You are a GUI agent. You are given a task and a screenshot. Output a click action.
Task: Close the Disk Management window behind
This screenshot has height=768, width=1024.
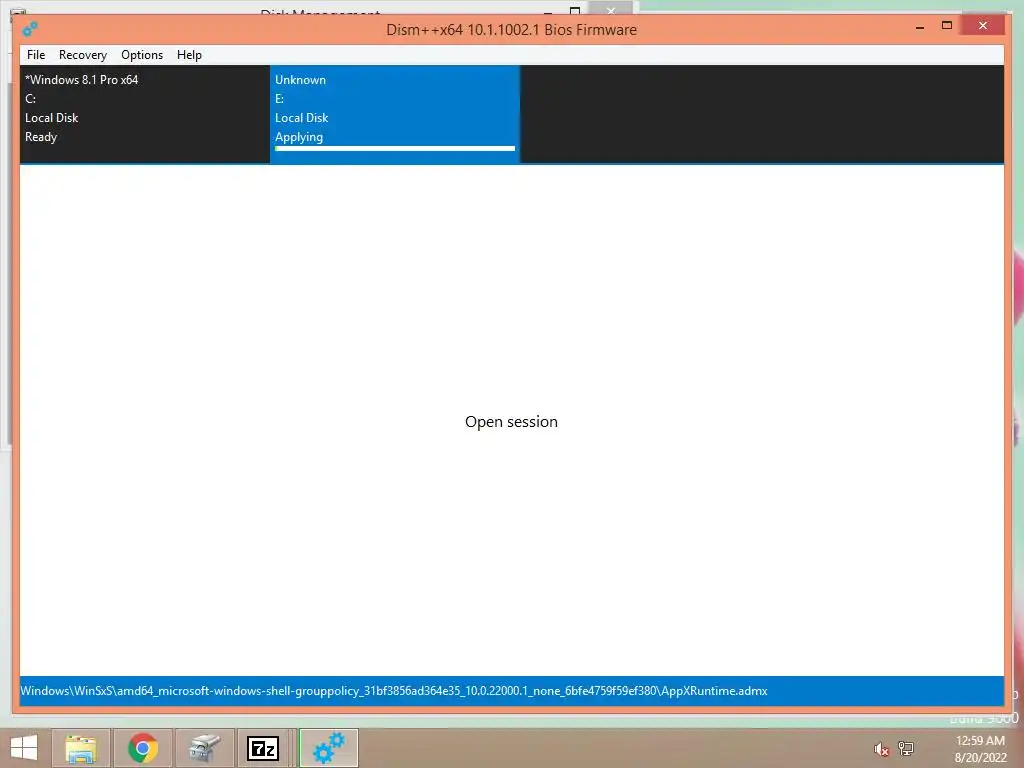tap(611, 9)
